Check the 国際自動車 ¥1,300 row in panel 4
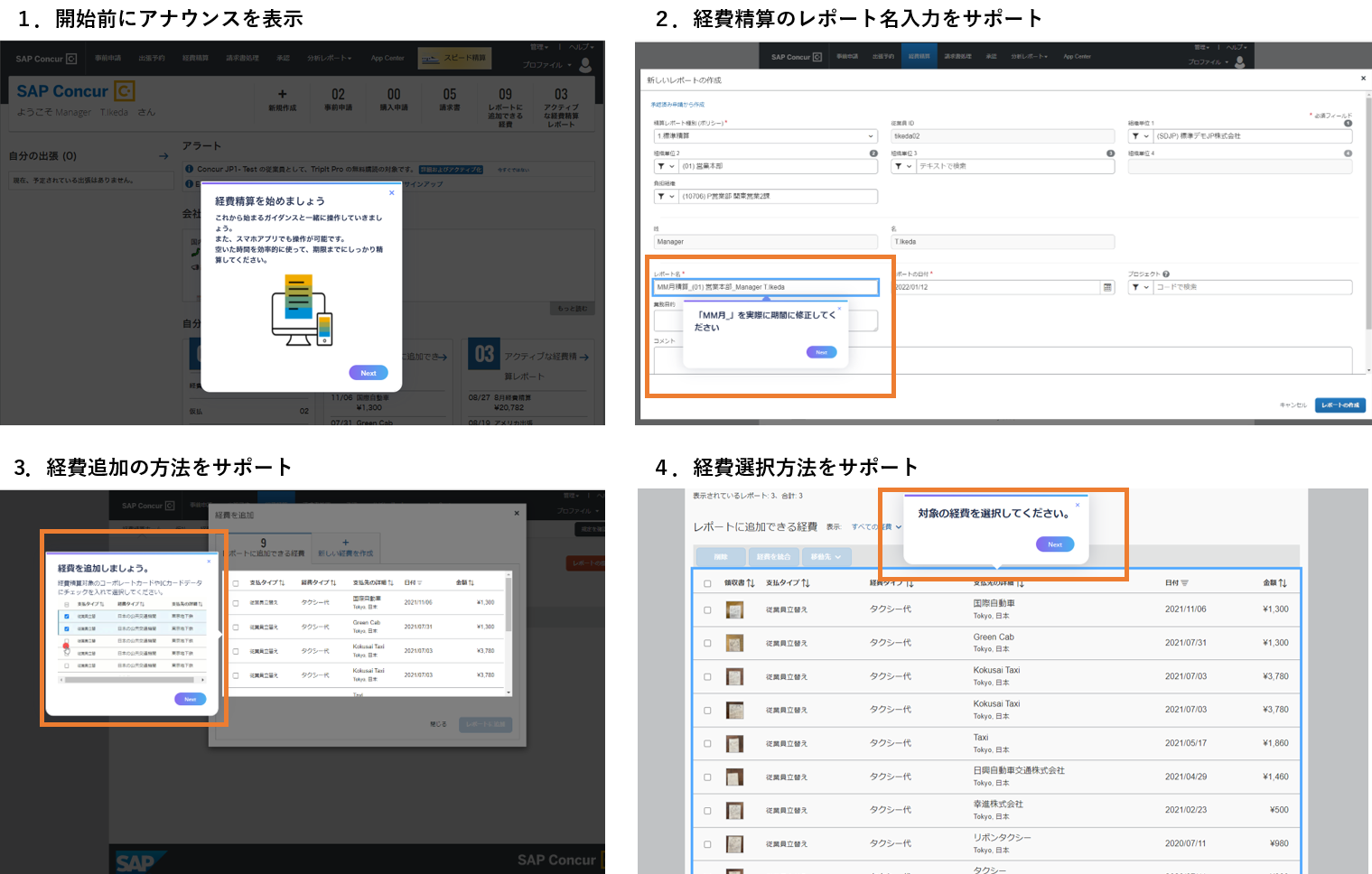Image resolution: width=1372 pixels, height=874 pixels. [x=707, y=610]
